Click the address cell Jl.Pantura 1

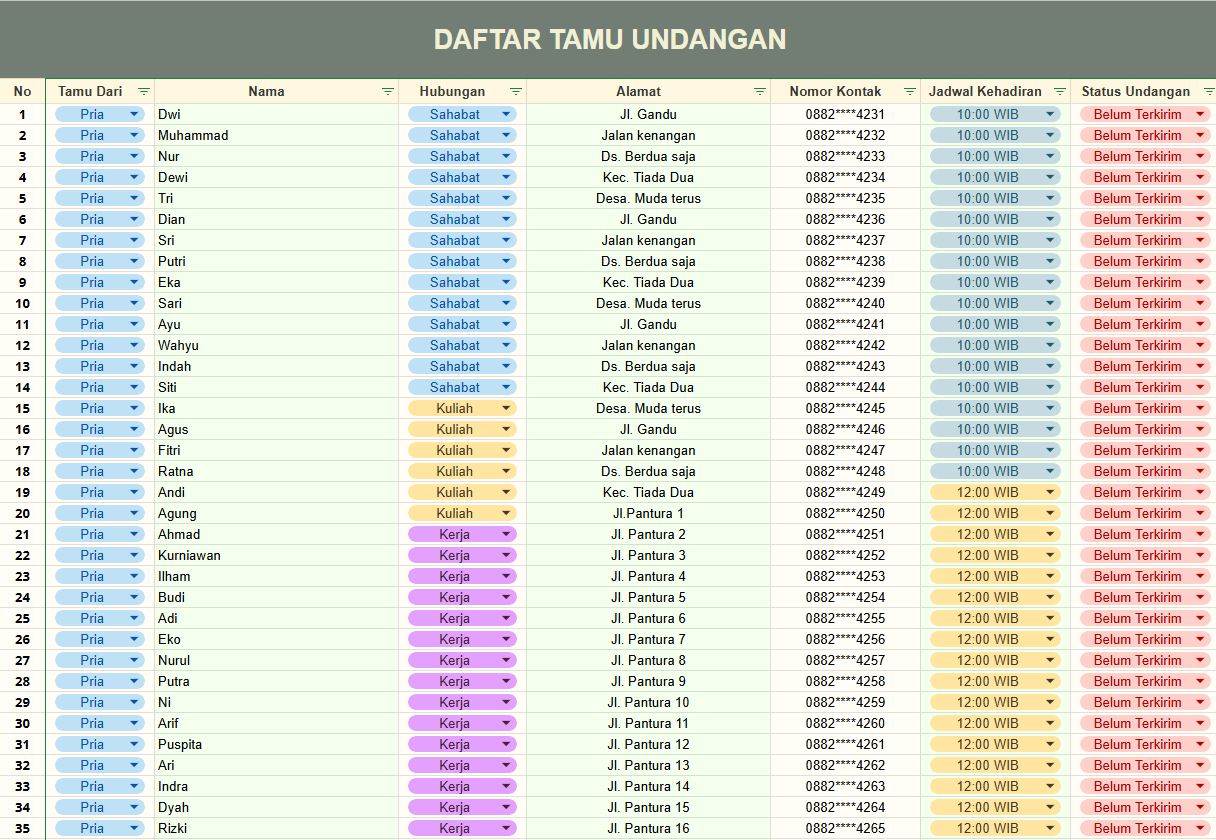648,513
